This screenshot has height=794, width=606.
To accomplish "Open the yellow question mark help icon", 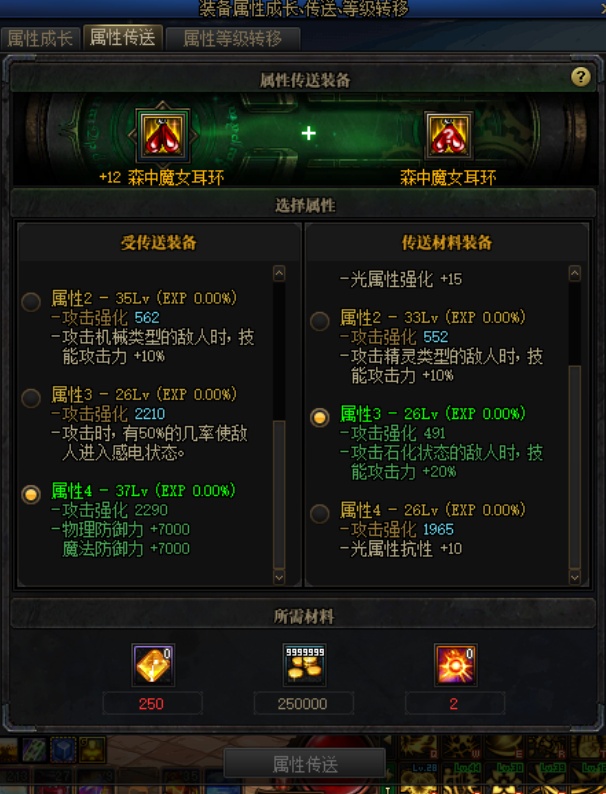I will [581, 77].
